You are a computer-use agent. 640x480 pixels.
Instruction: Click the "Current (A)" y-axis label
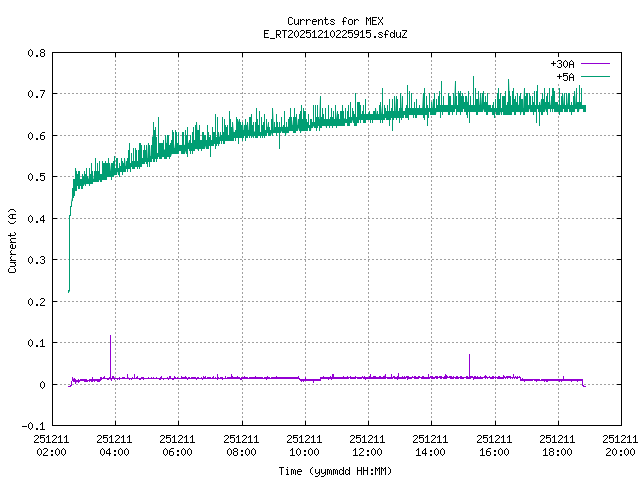12,240
